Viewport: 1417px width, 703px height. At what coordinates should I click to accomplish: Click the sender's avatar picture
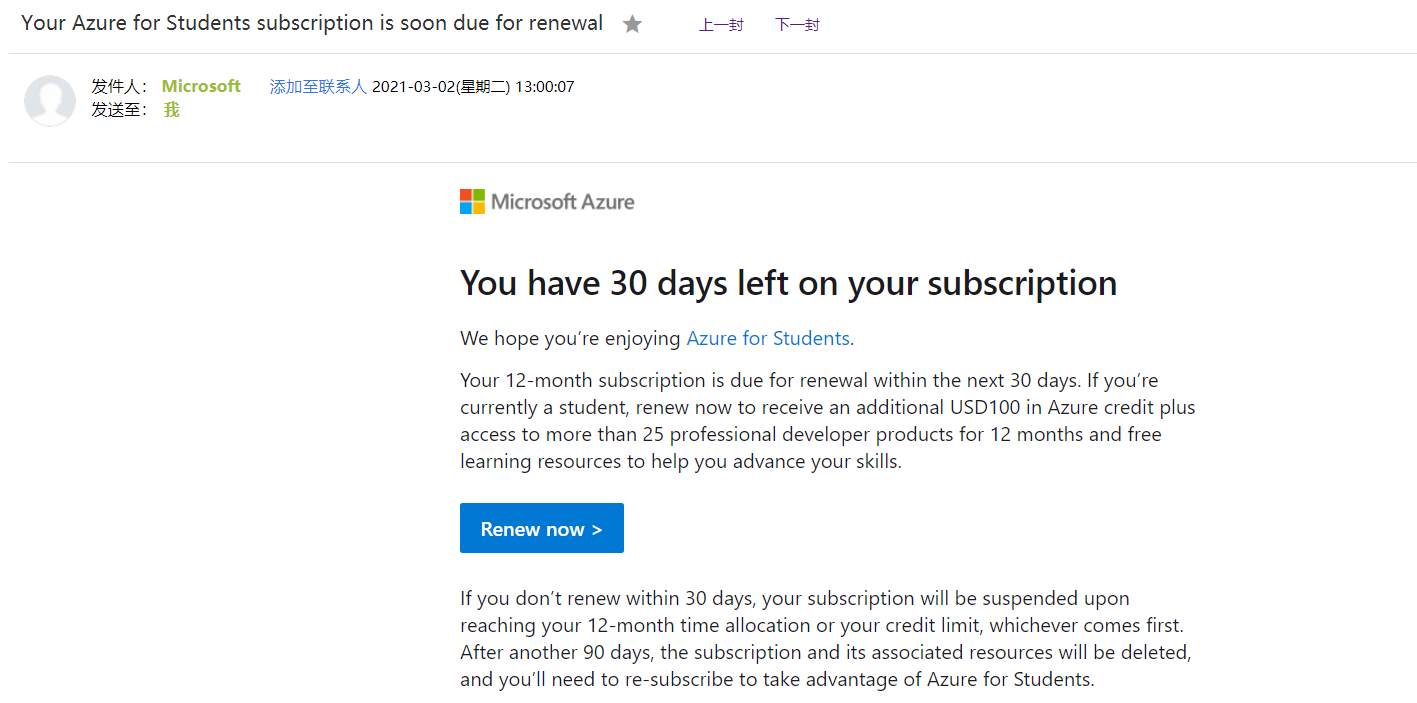click(50, 100)
